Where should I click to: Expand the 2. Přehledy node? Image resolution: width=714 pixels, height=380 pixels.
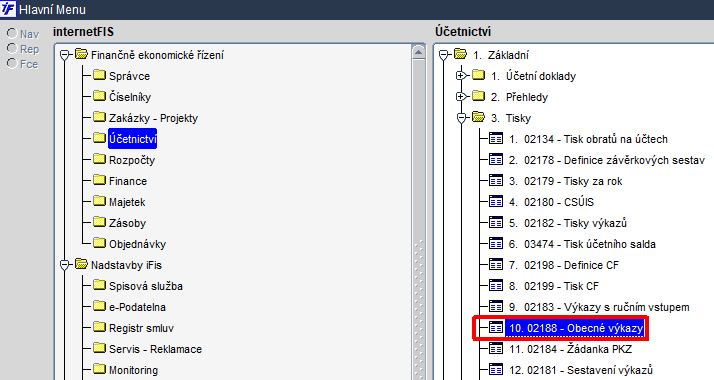click(461, 96)
